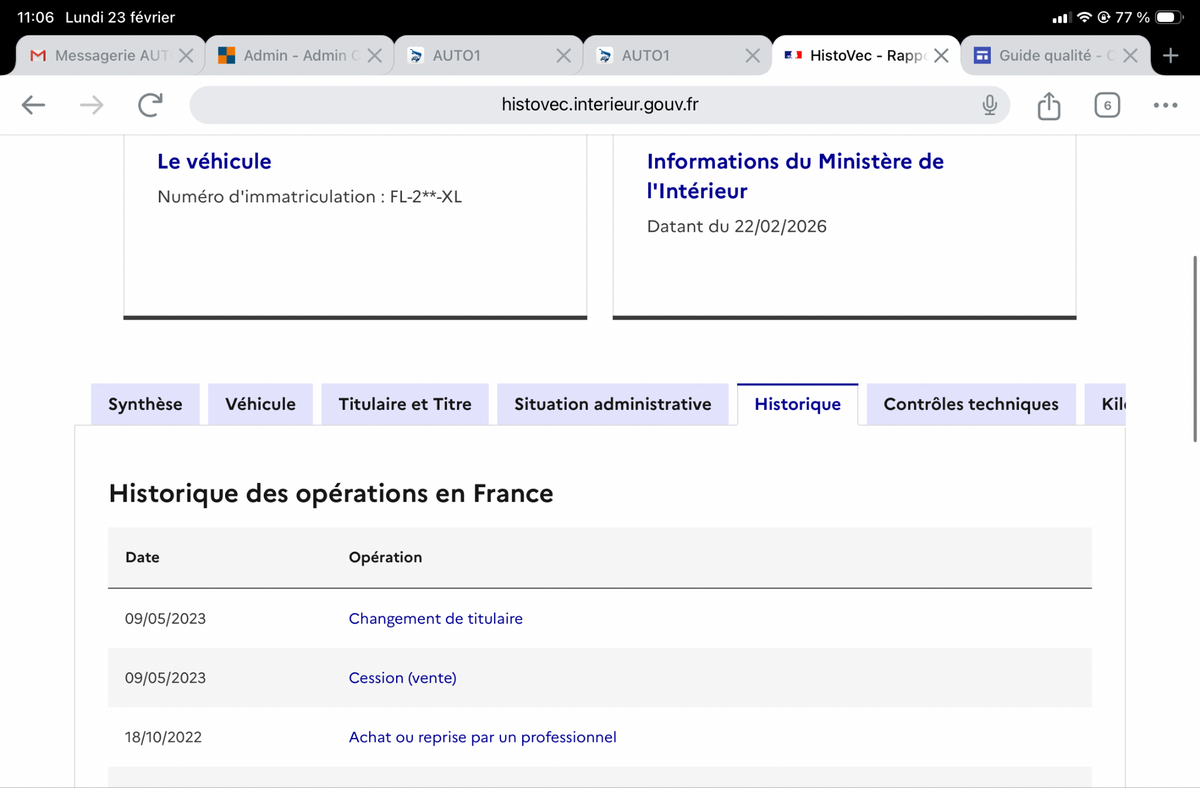Click the Changement de titulaire link
This screenshot has height=788, width=1200.
point(435,618)
